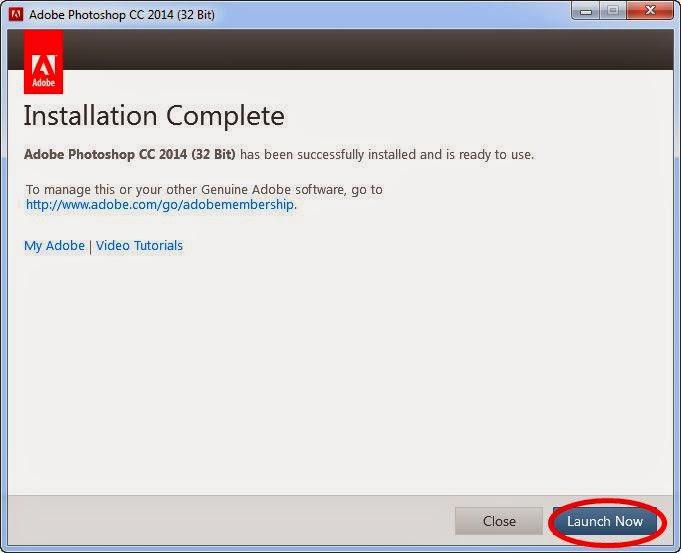
Task: Click the Installation Complete heading
Action: click(x=154, y=116)
